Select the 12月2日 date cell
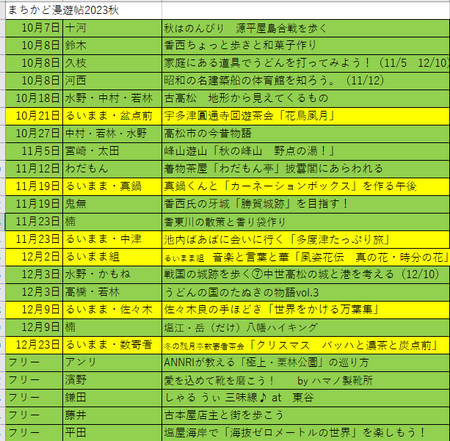The height and width of the screenshot is (441, 450). 34,257
